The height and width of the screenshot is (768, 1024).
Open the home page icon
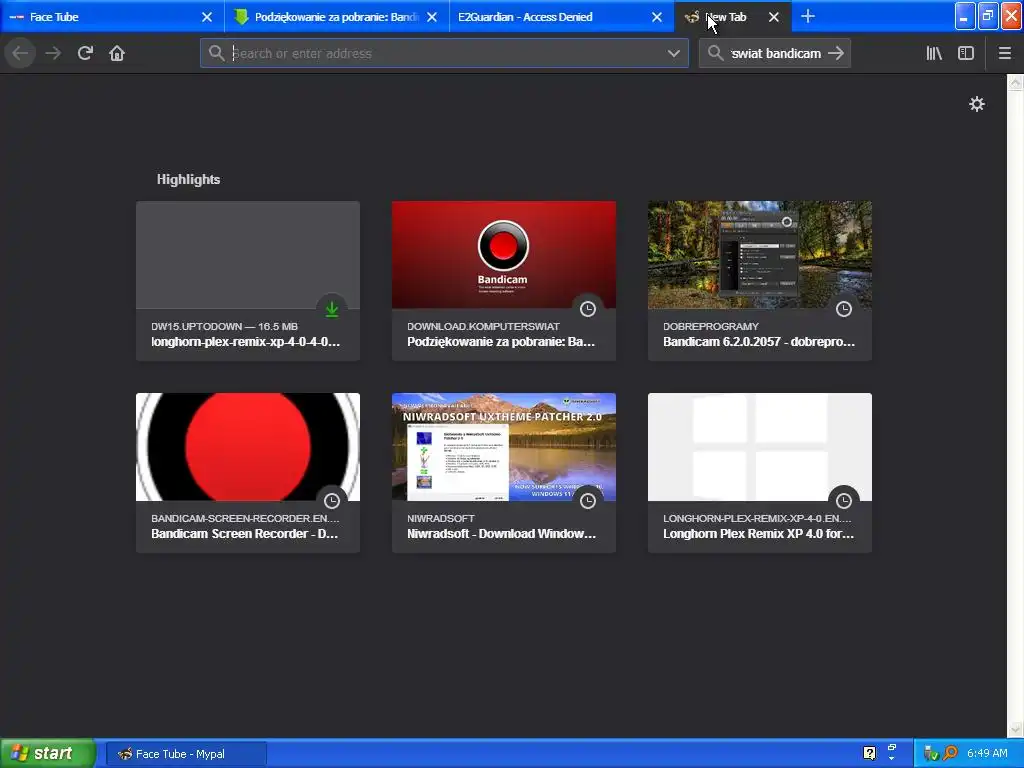point(117,53)
